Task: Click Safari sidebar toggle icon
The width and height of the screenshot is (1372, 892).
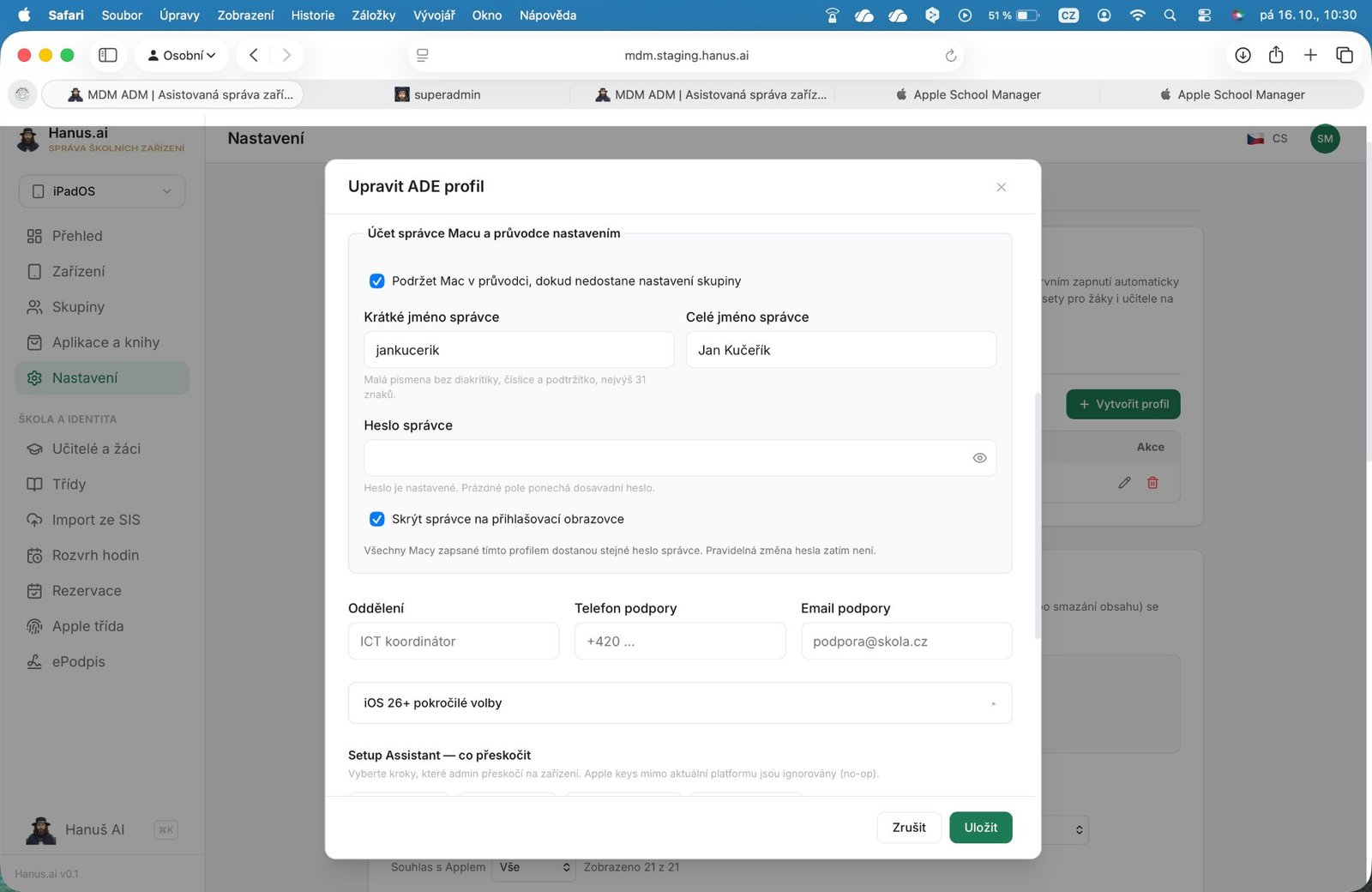Action: click(x=108, y=56)
